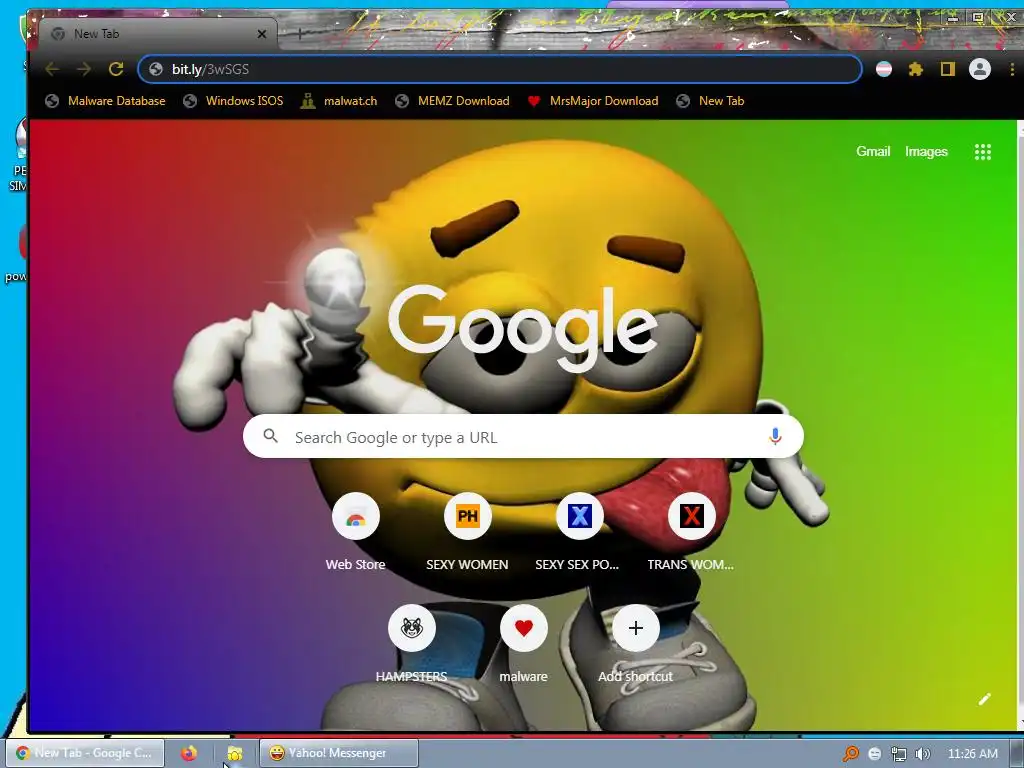Viewport: 1024px width, 768px height.
Task: Open the volume speaker tray icon
Action: pos(922,754)
